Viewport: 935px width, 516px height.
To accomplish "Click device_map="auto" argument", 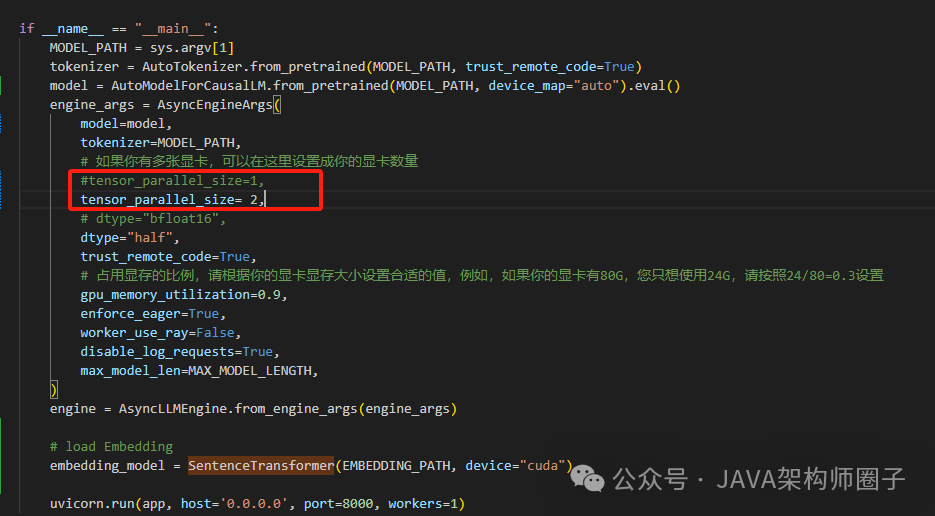I will (x=553, y=86).
